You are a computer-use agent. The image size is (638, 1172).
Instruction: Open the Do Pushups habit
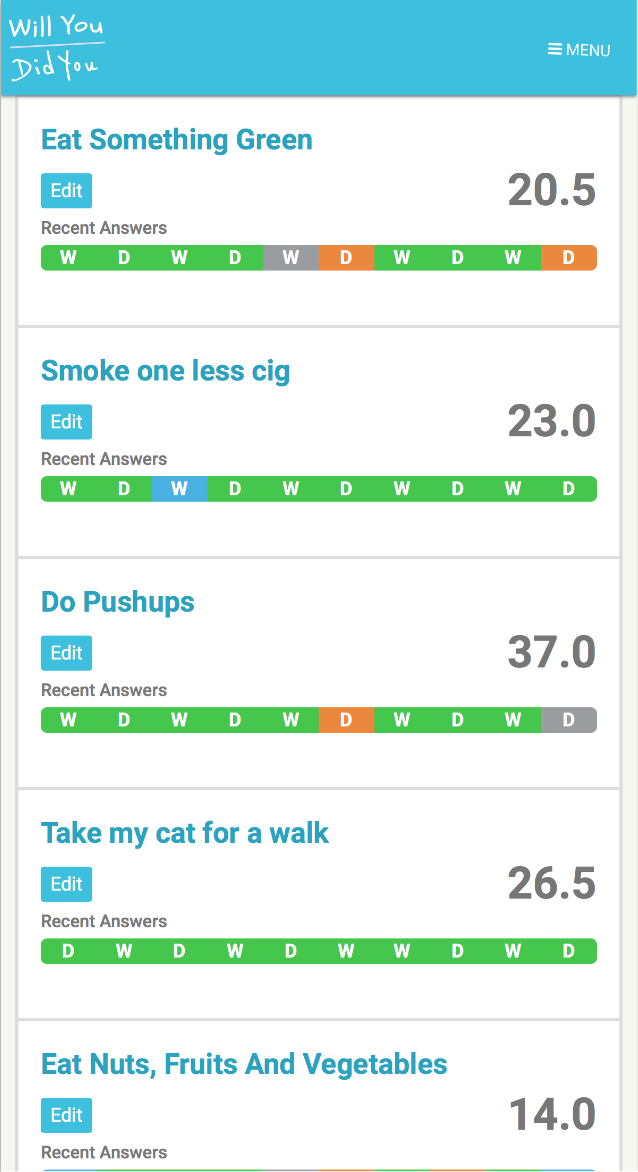[117, 602]
